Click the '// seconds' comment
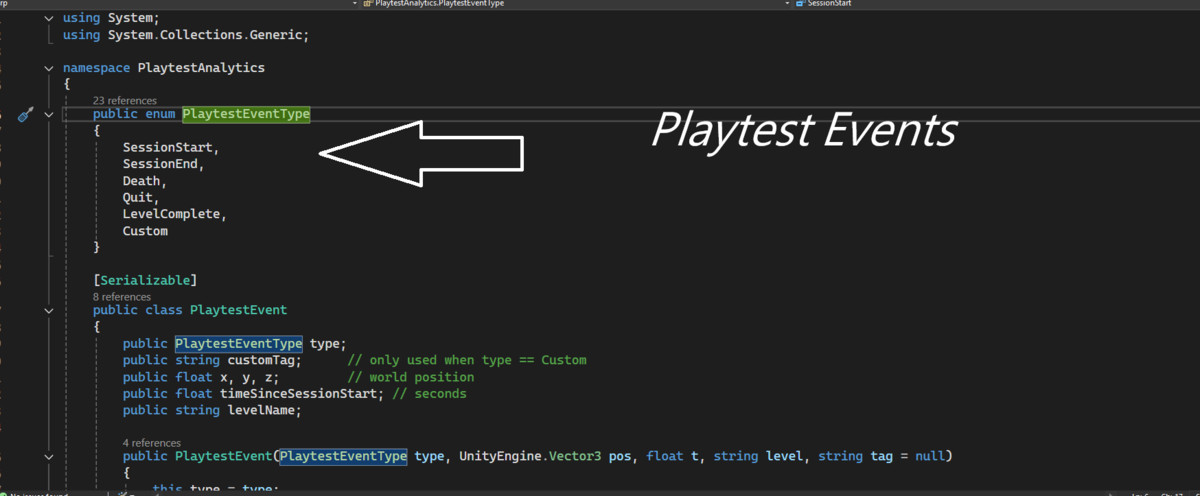1200x496 pixels. pos(428,393)
